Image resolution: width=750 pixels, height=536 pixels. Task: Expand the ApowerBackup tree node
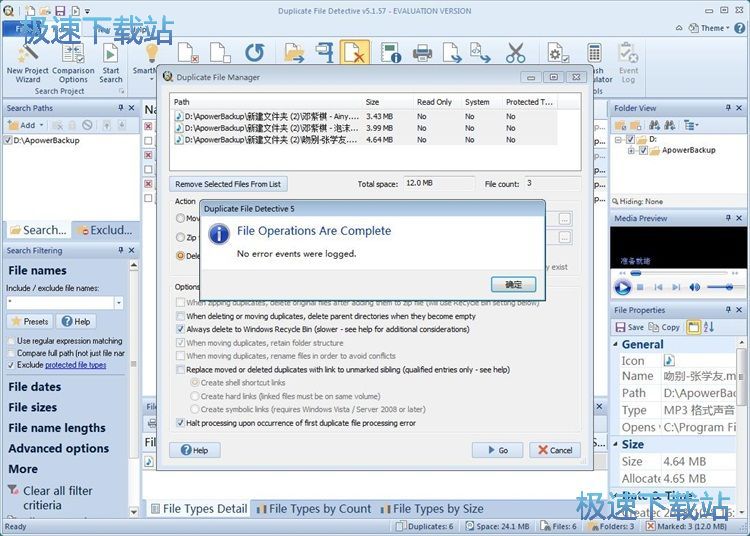tap(631, 151)
